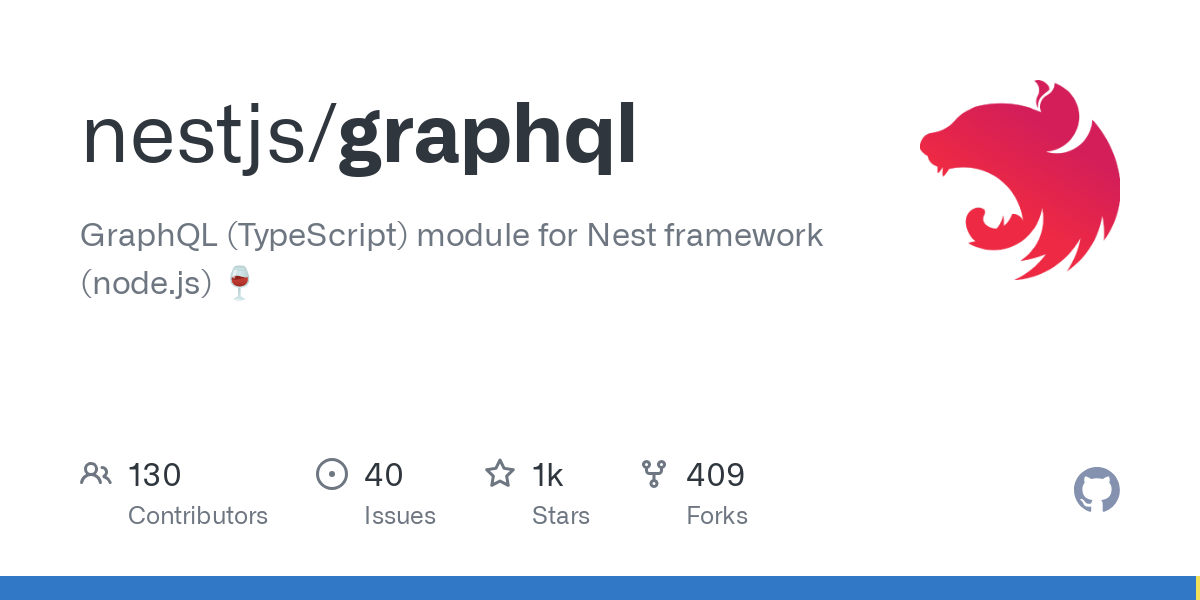Click the Issues label
Image resolution: width=1200 pixels, height=600 pixels.
tap(400, 516)
